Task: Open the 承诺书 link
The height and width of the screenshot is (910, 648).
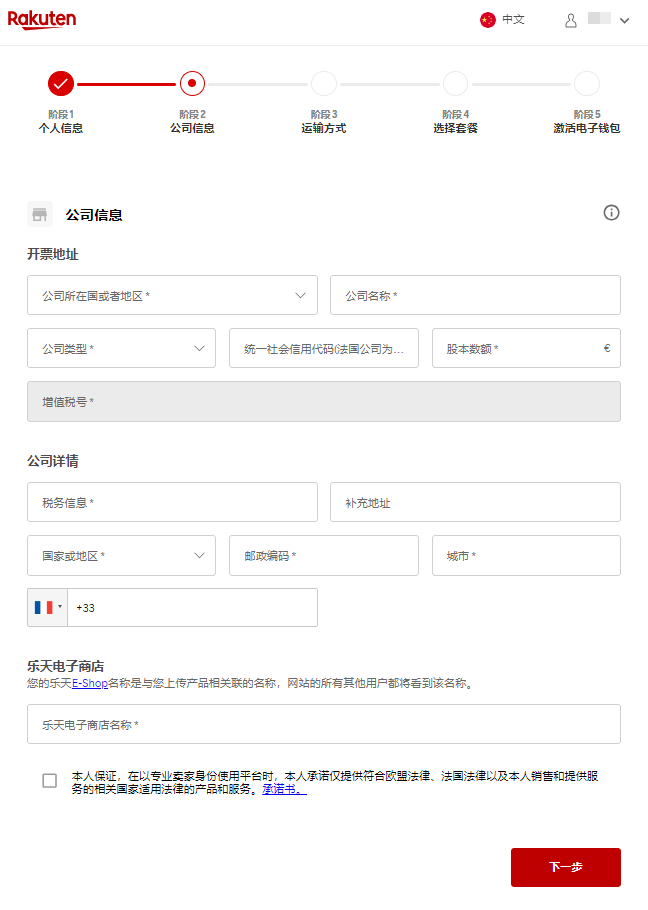Action: (x=284, y=789)
